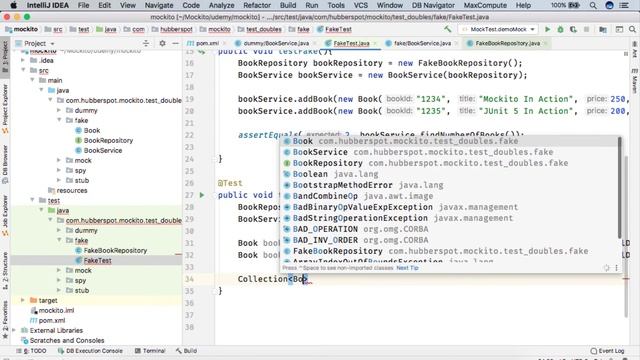Screen dimensions: 640x360
Task: Open the Maven side tool window
Action: [x=634, y=81]
